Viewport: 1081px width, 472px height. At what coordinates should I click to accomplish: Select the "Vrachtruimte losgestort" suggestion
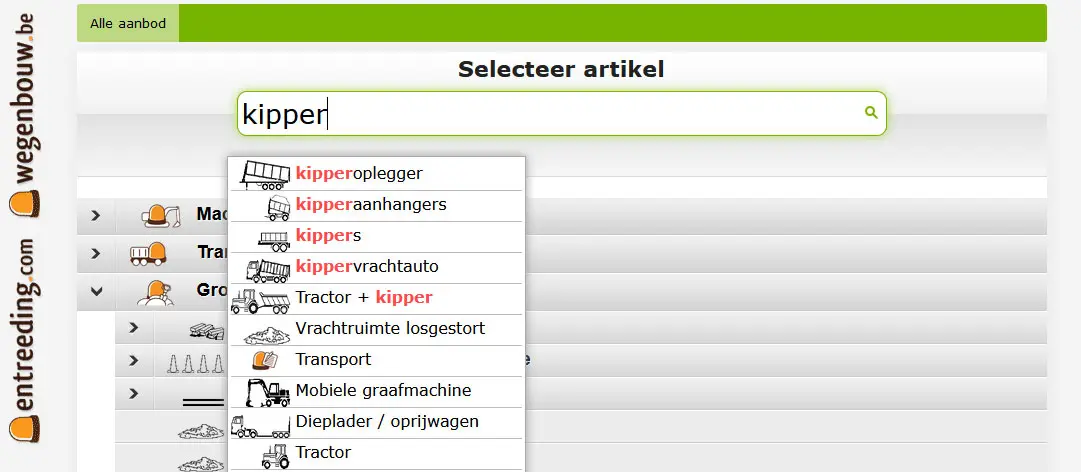[x=389, y=329]
